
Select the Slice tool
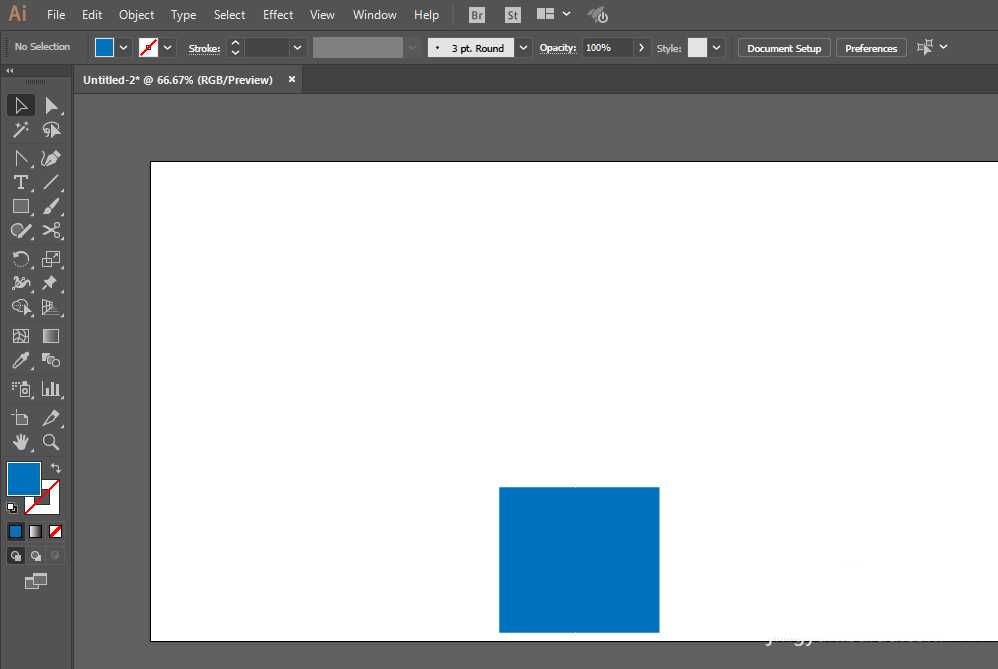pos(51,418)
